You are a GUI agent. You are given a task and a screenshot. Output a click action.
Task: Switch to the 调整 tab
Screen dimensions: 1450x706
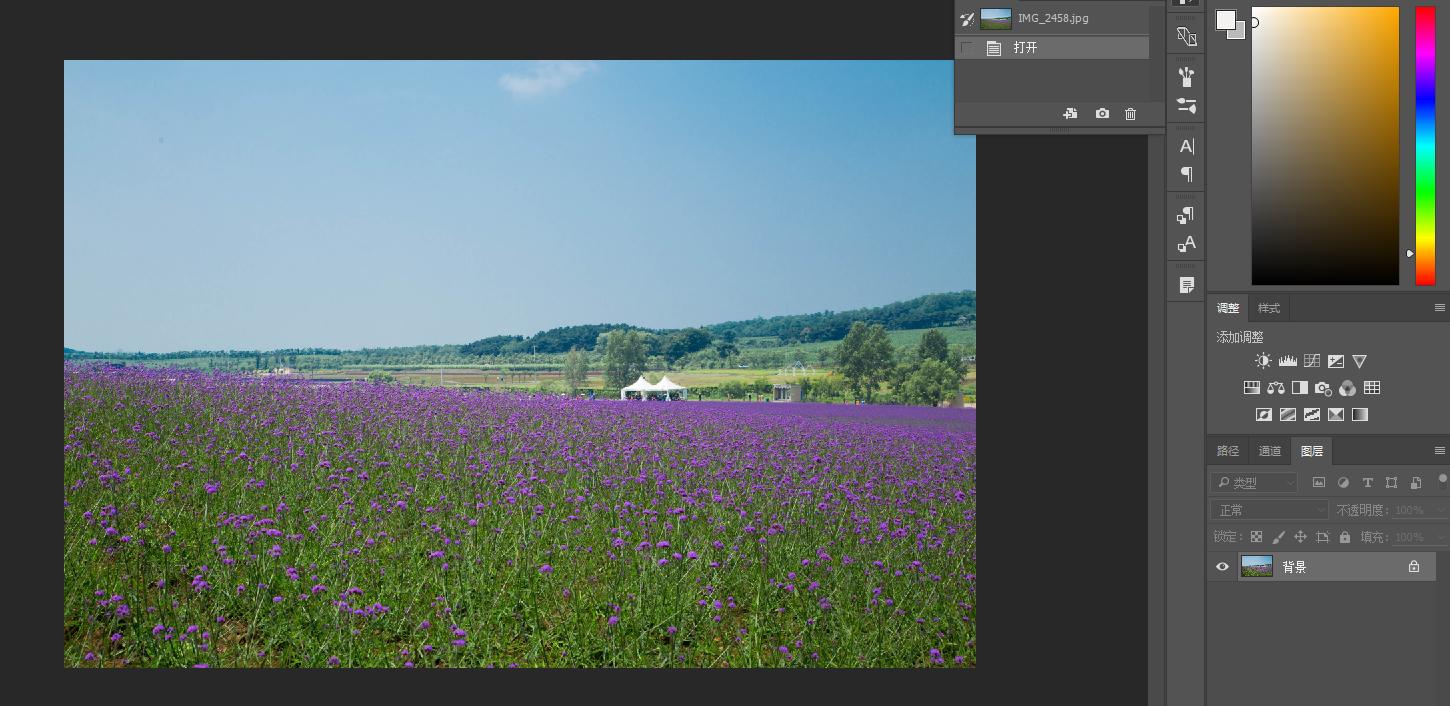[1228, 308]
